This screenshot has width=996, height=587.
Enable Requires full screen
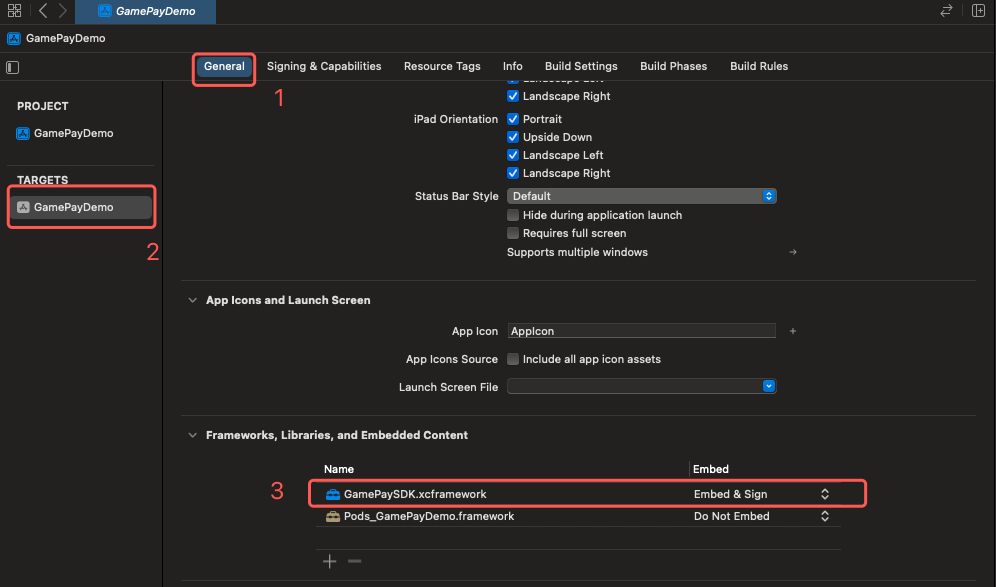tap(513, 233)
